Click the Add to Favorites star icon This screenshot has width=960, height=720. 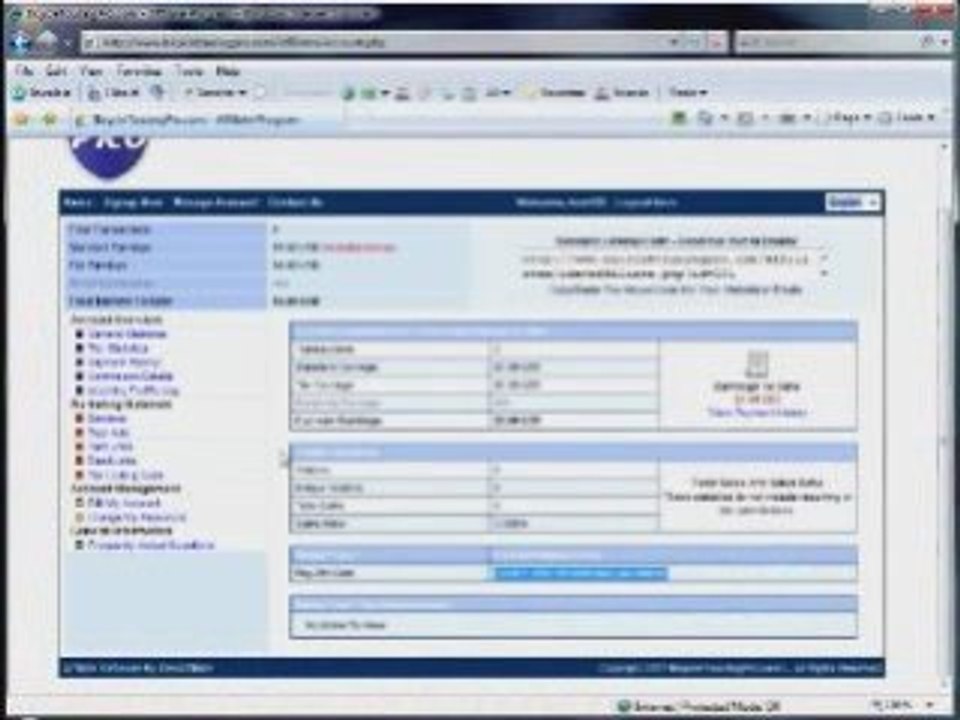[49, 119]
